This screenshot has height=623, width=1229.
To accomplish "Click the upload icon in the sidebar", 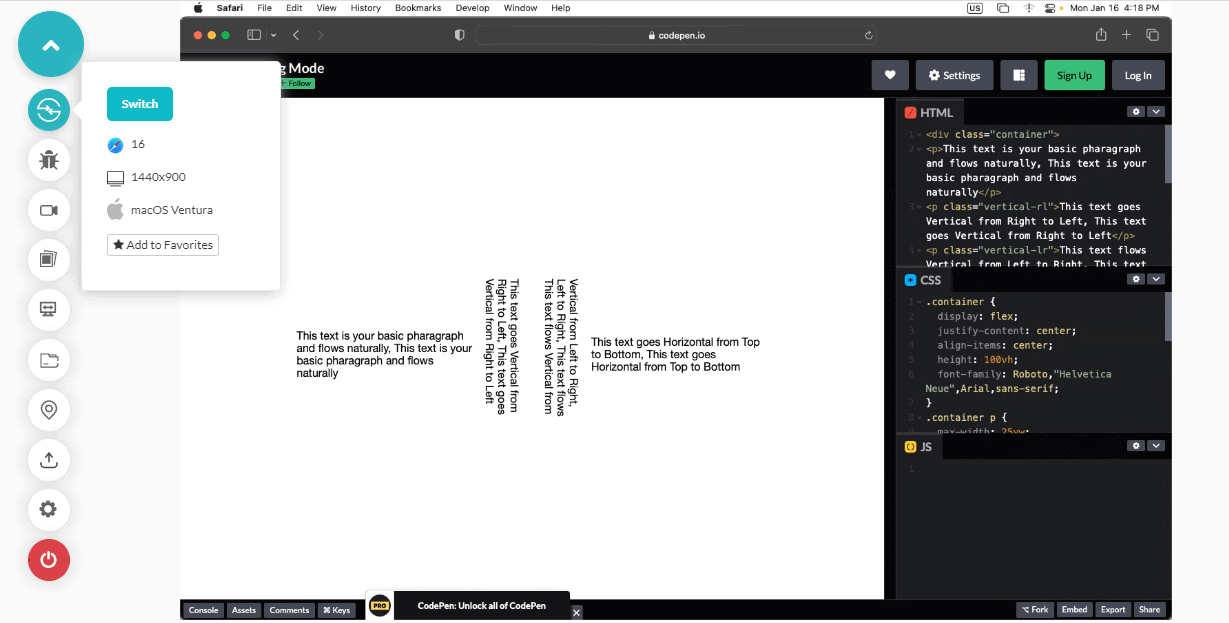I will [x=49, y=460].
